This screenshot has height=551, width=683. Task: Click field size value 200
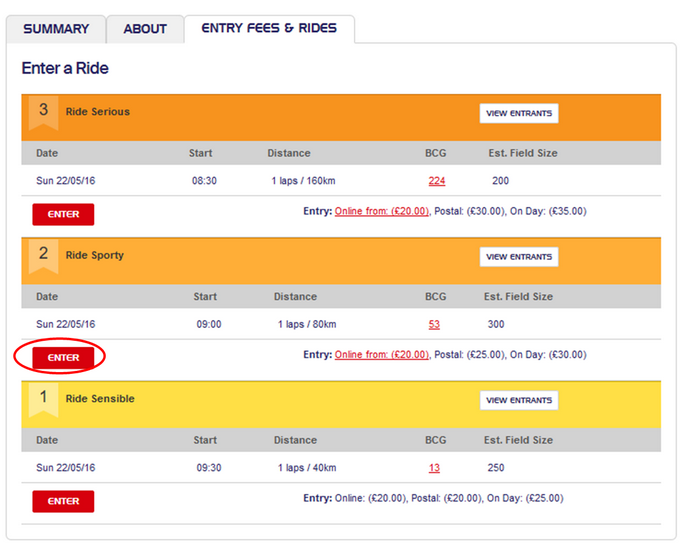point(500,181)
